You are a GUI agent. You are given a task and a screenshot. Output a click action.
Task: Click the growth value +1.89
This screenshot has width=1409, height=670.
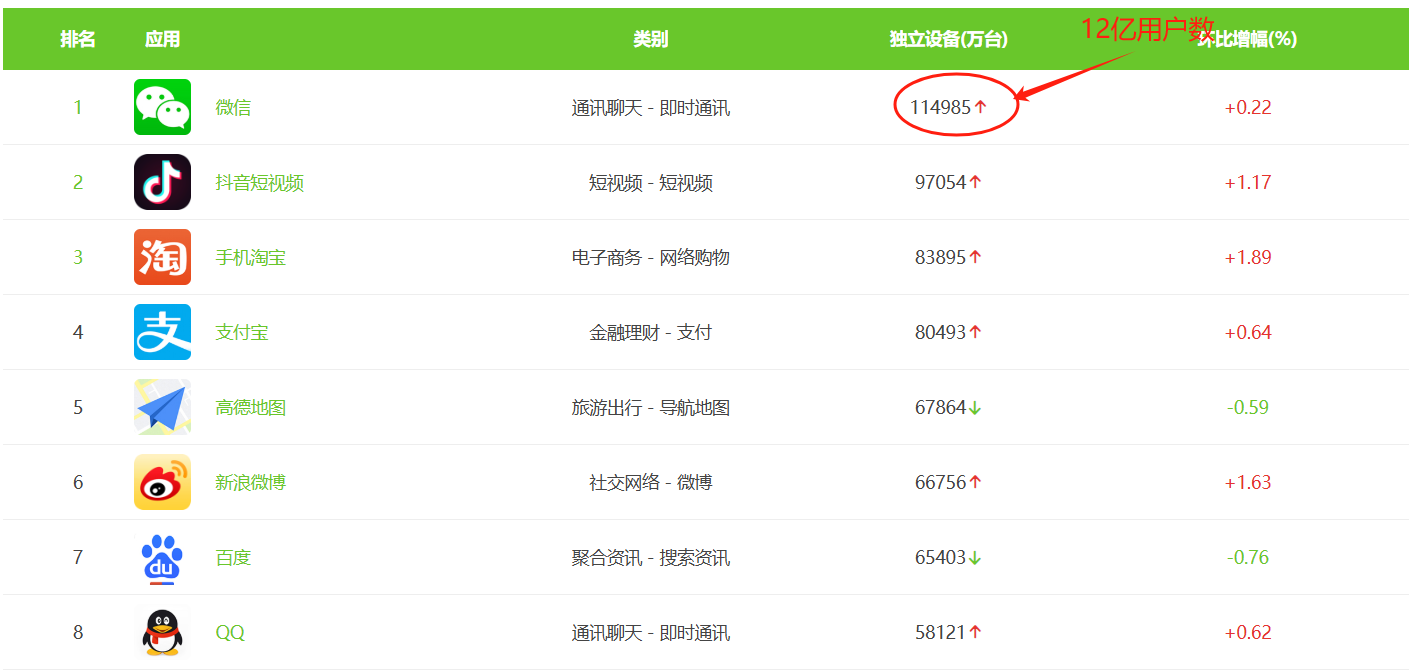[1248, 257]
